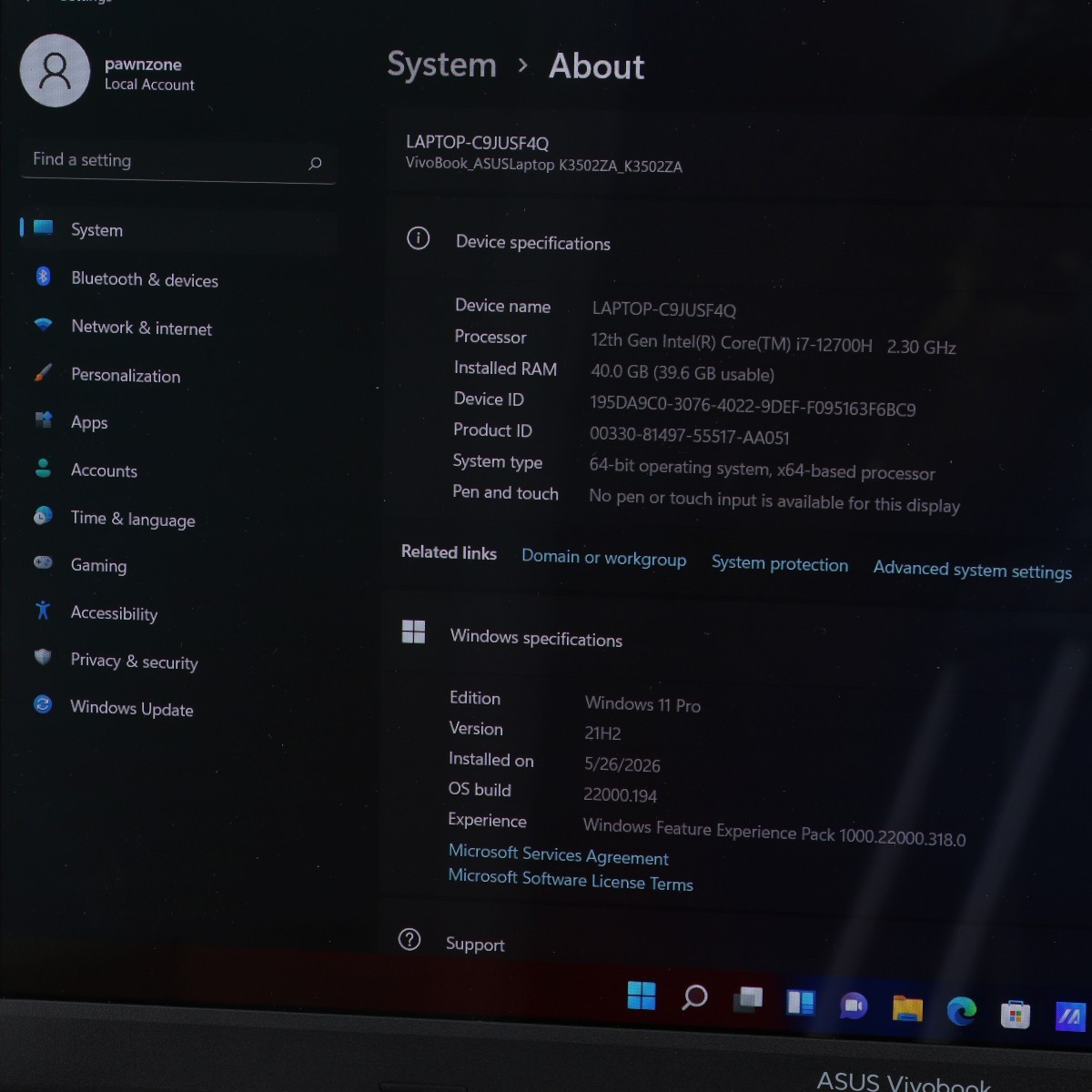Go to Privacy & security section
This screenshot has height=1092, width=1092.
[134, 662]
